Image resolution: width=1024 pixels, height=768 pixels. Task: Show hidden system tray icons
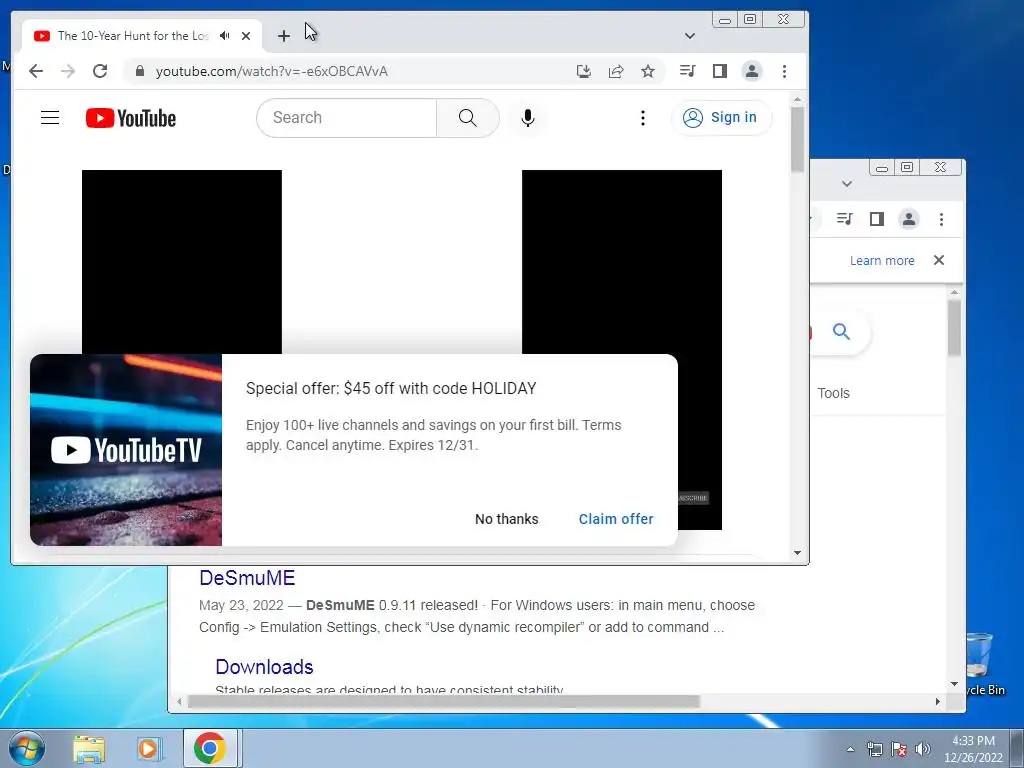click(x=850, y=749)
